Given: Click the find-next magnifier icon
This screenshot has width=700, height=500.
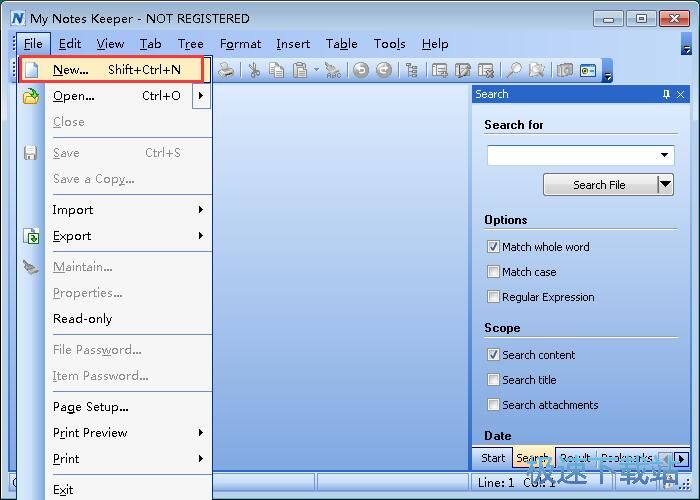Looking at the screenshot, I should pos(536,70).
